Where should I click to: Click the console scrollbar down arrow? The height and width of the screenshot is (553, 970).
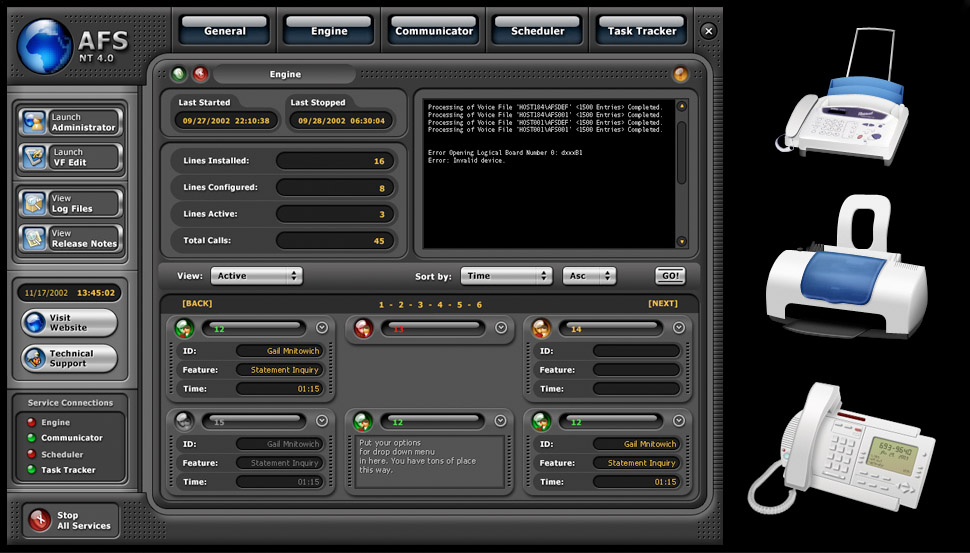click(x=682, y=241)
